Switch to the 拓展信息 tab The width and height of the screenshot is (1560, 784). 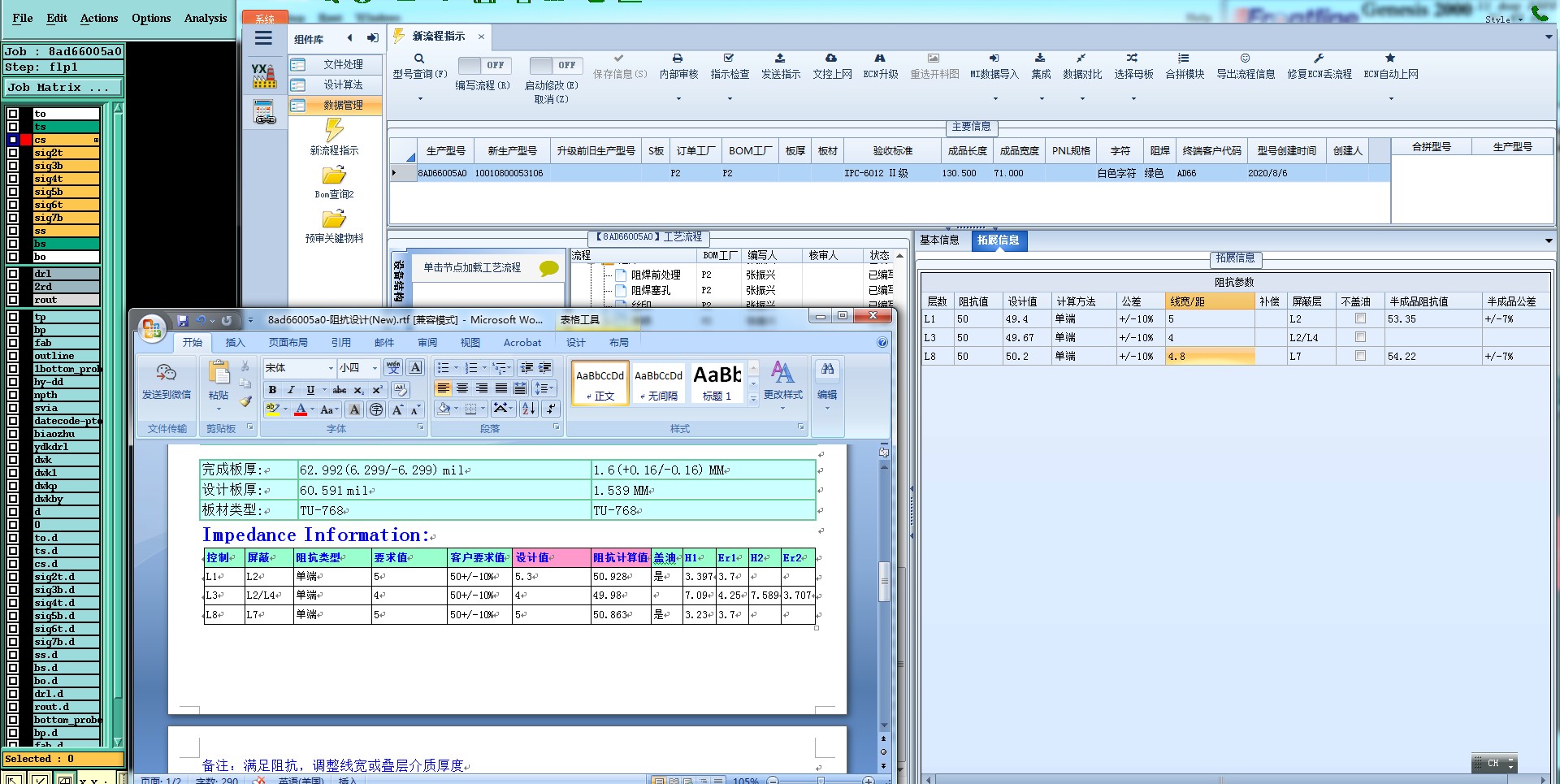(998, 240)
